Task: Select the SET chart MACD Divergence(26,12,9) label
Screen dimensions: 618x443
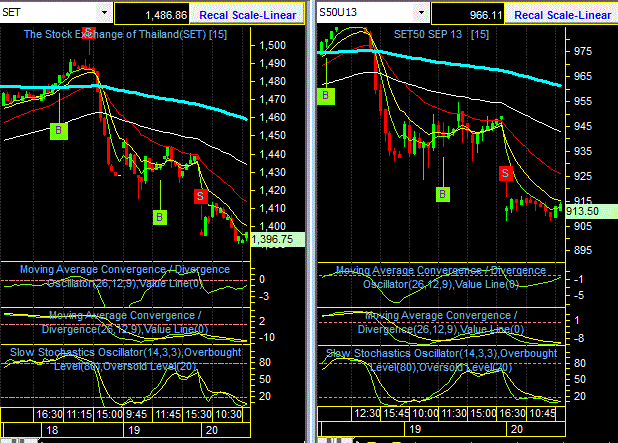Action: pyautogui.click(x=125, y=322)
